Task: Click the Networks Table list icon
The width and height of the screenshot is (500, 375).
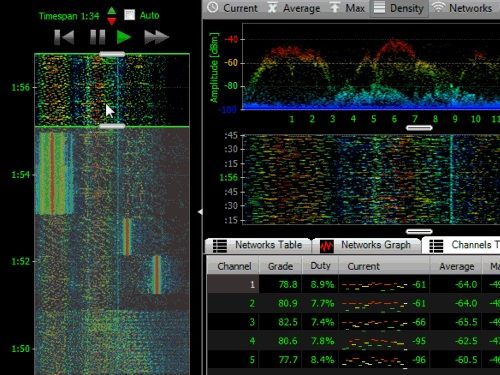Action: pyautogui.click(x=220, y=246)
